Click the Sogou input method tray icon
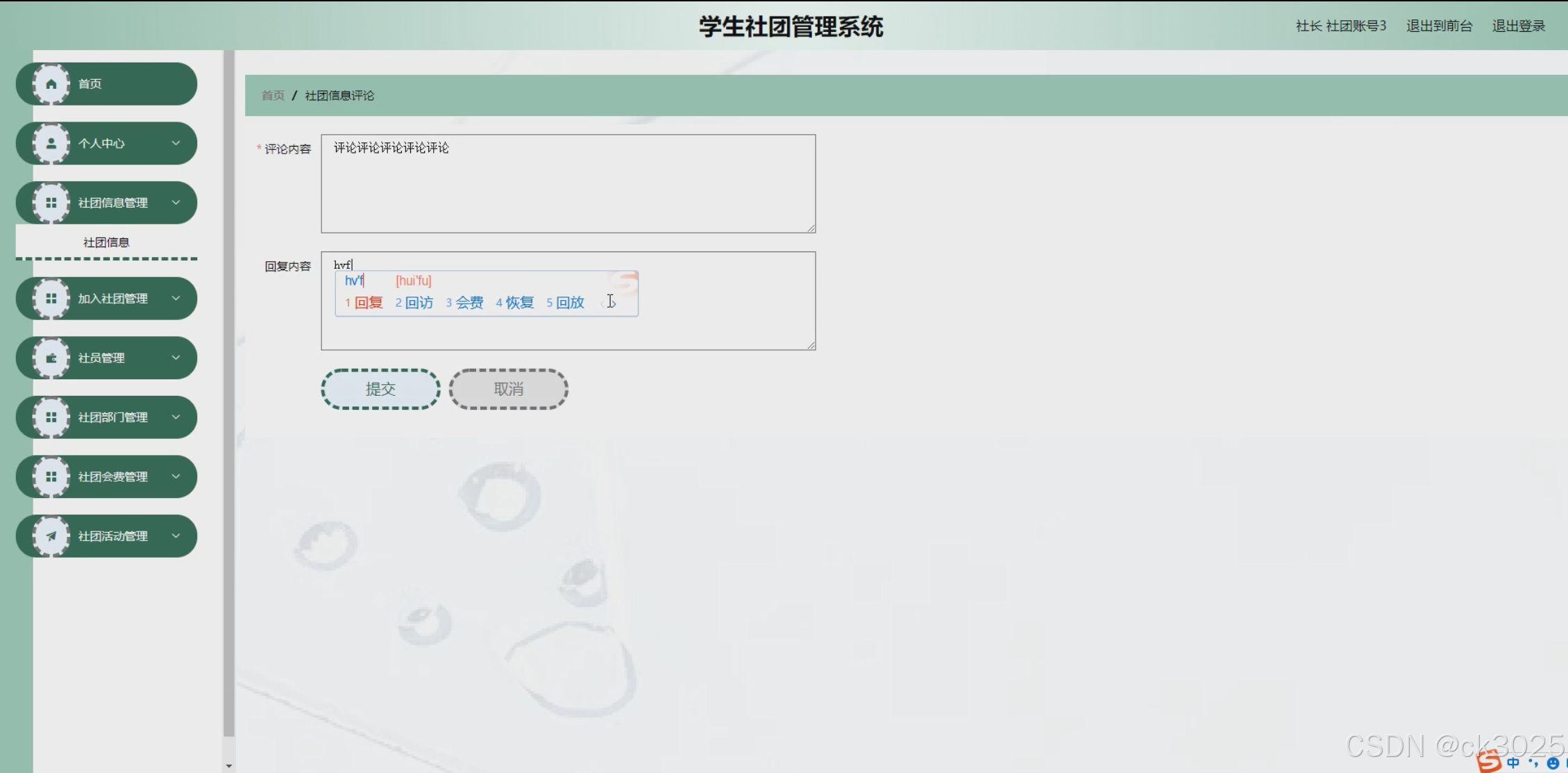This screenshot has width=1568, height=773. coord(1489,761)
